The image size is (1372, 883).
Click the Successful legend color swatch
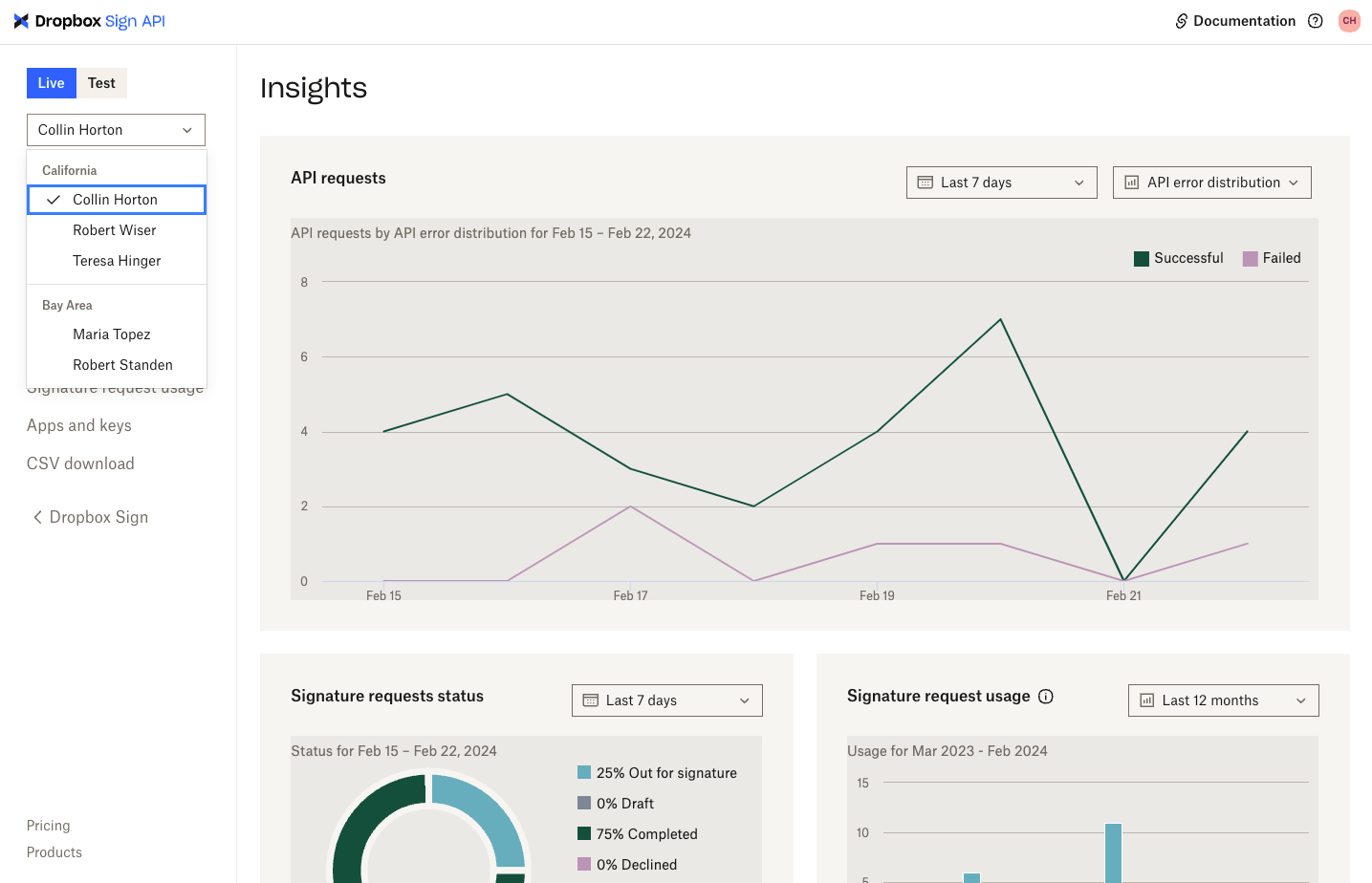(x=1142, y=259)
